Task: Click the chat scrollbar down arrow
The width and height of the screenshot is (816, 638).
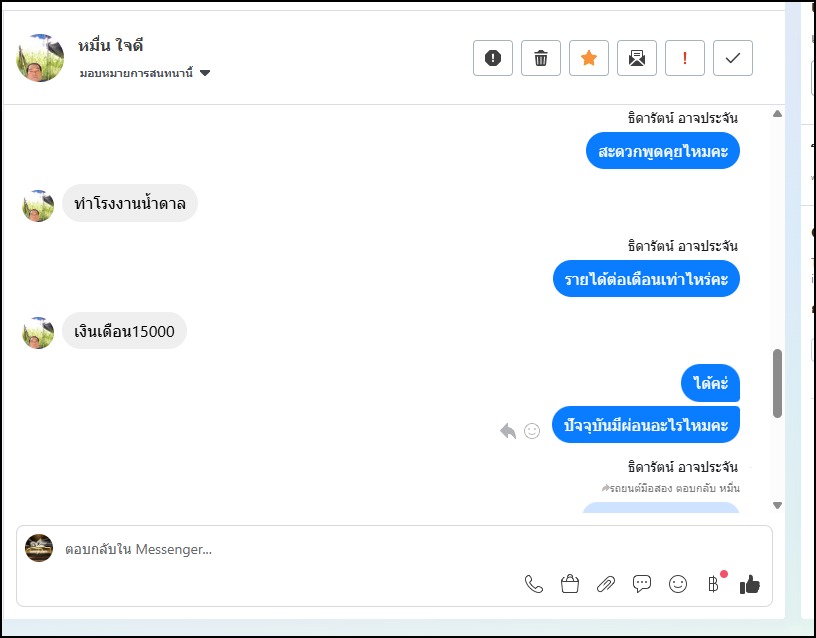Action: click(778, 505)
